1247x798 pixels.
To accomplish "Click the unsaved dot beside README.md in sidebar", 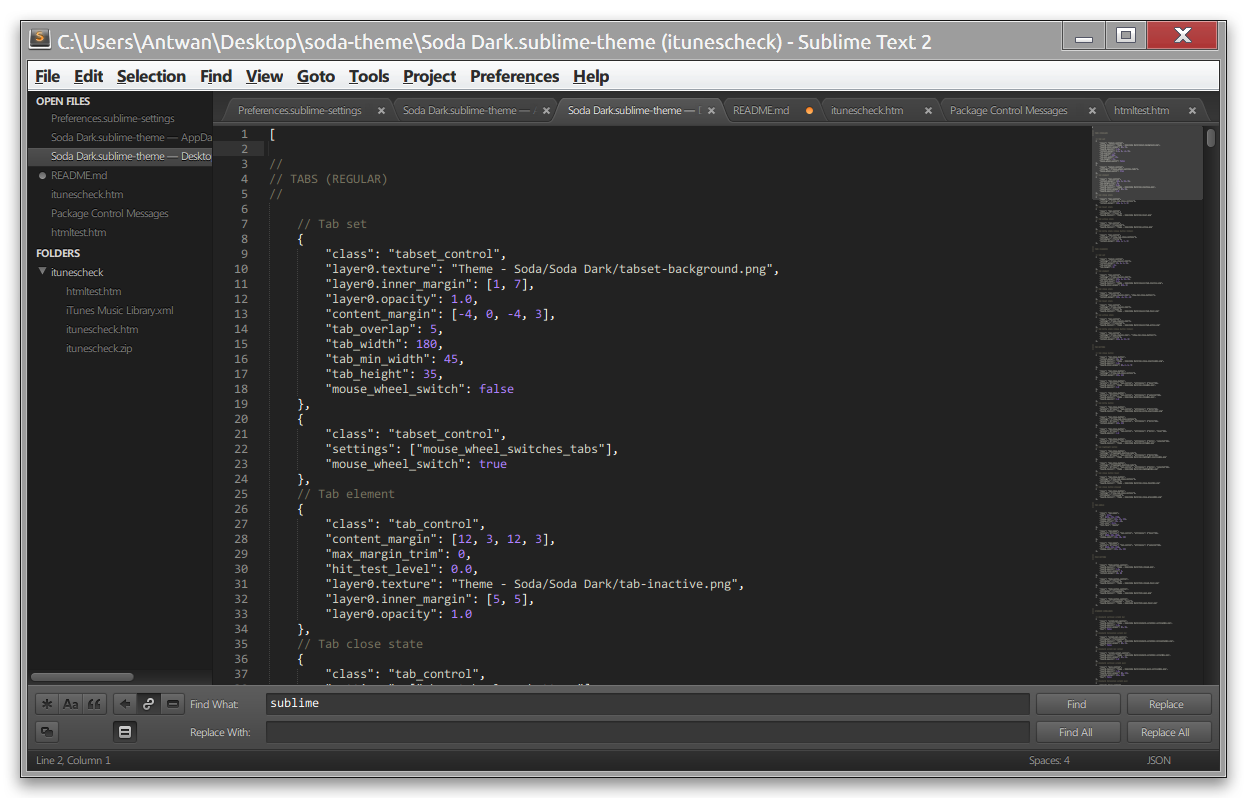I will pos(42,176).
